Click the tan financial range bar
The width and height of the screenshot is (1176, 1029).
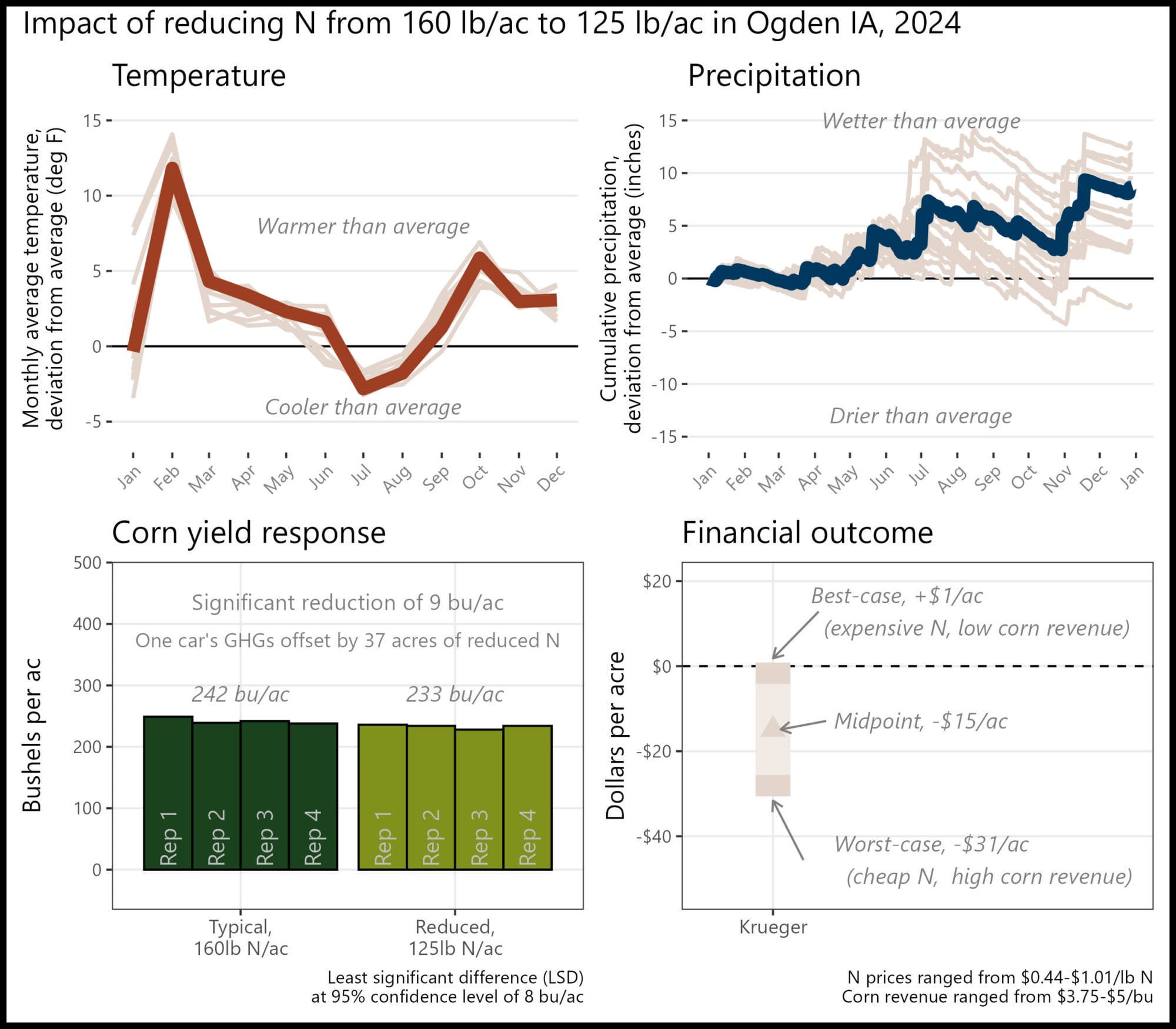coord(773,729)
